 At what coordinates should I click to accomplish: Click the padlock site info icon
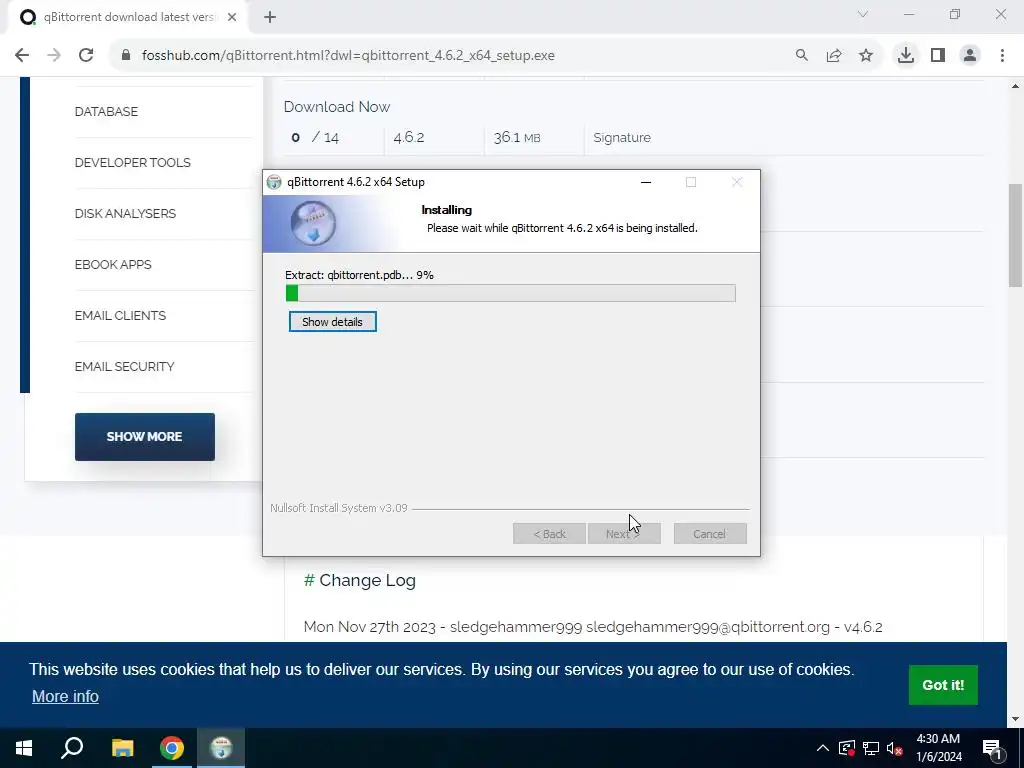coord(126,56)
